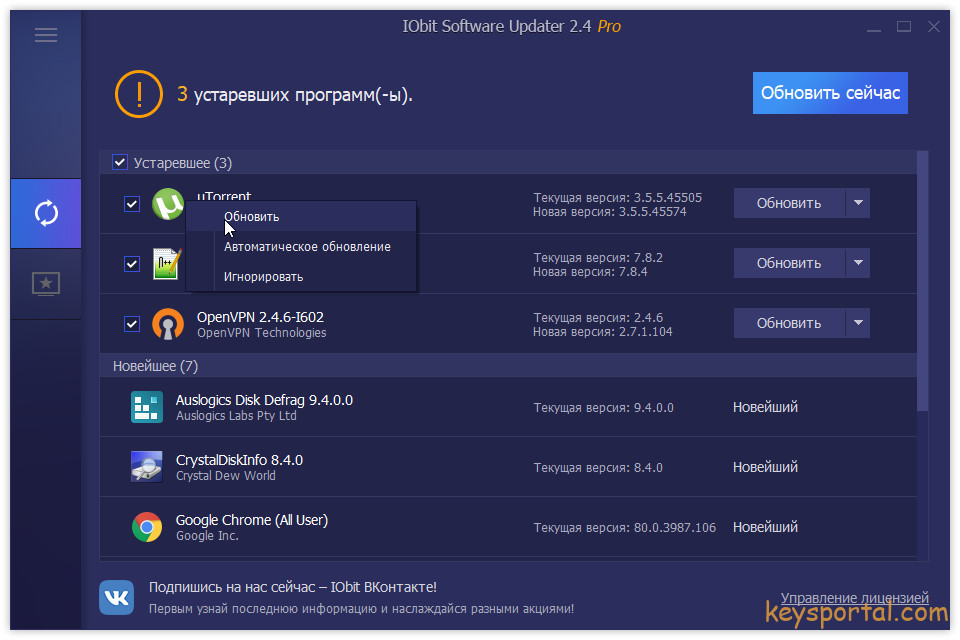The image size is (960, 640).
Task: Choose Игнорировать in the context menu
Action: tap(263, 277)
